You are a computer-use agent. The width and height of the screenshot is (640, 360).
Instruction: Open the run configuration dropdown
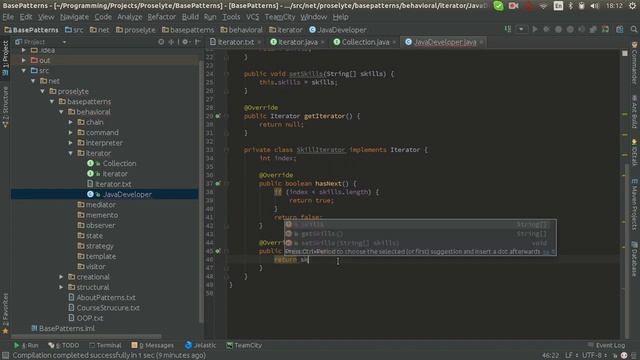click(521, 29)
